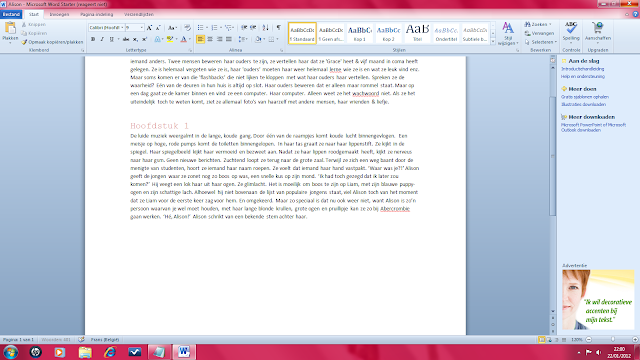Open the Selecteren dropdown

(541, 42)
